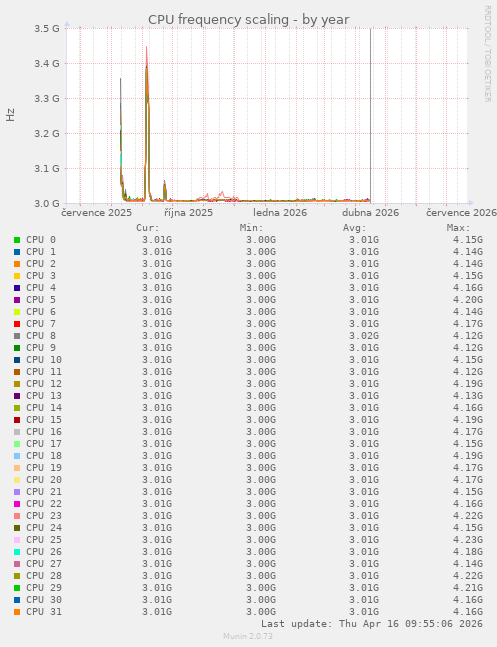Click the lime swatch beside CPU 6
This screenshot has width=497, height=647.
pyautogui.click(x=17, y=312)
